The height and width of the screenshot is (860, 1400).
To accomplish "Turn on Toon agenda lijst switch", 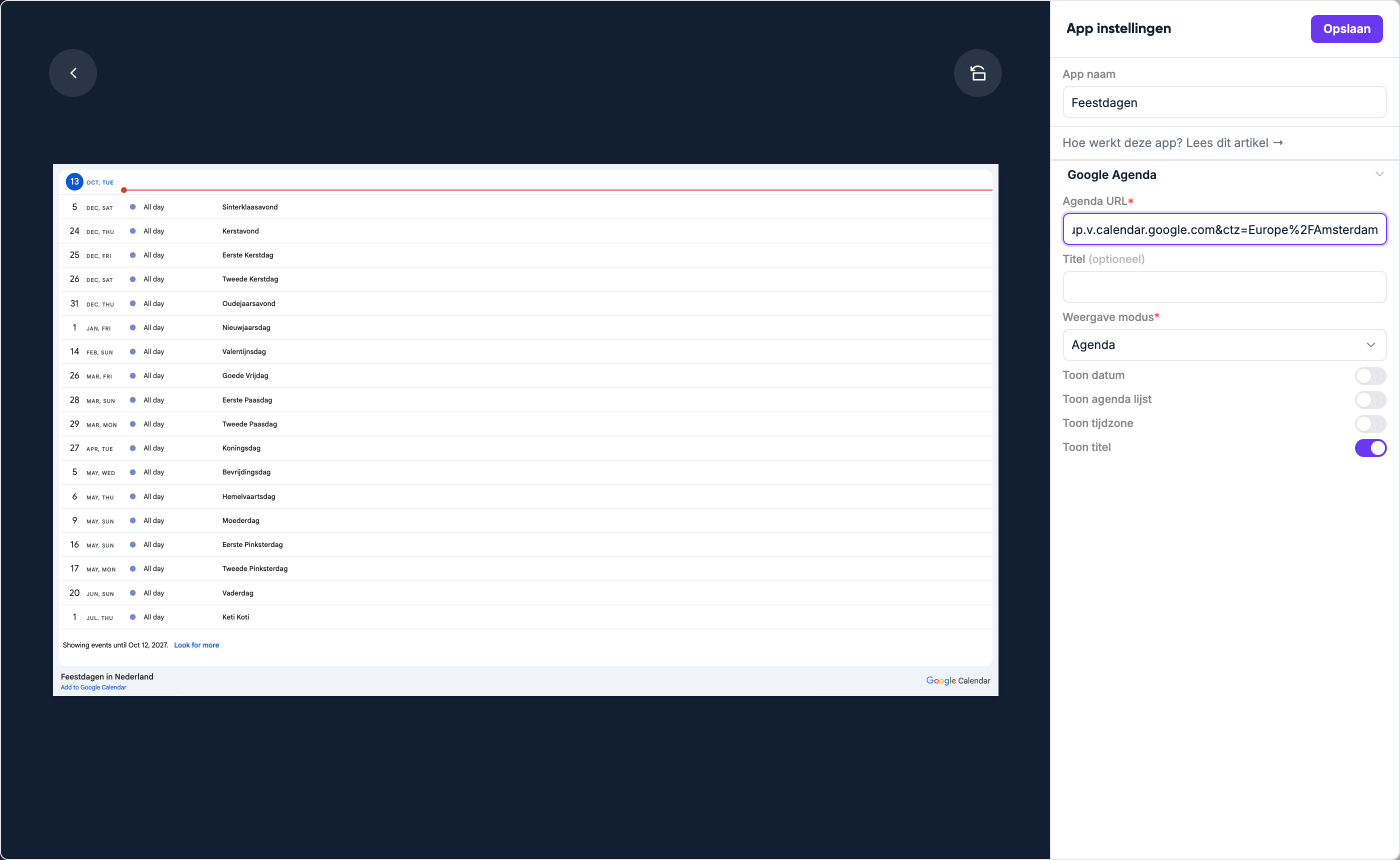I will pos(1370,399).
